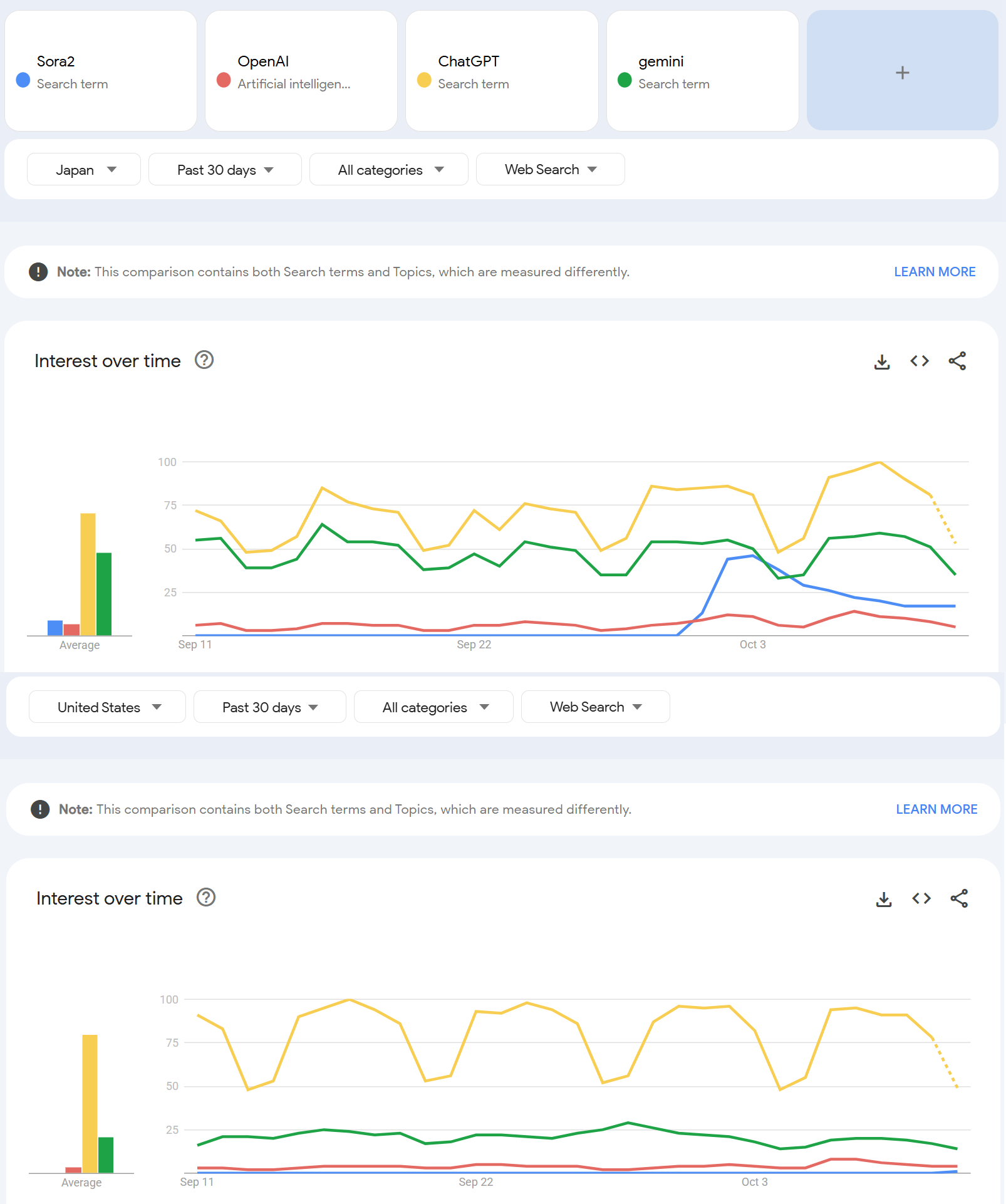The width and height of the screenshot is (1006, 1204).
Task: Download the Japan interest over time data
Action: click(882, 361)
